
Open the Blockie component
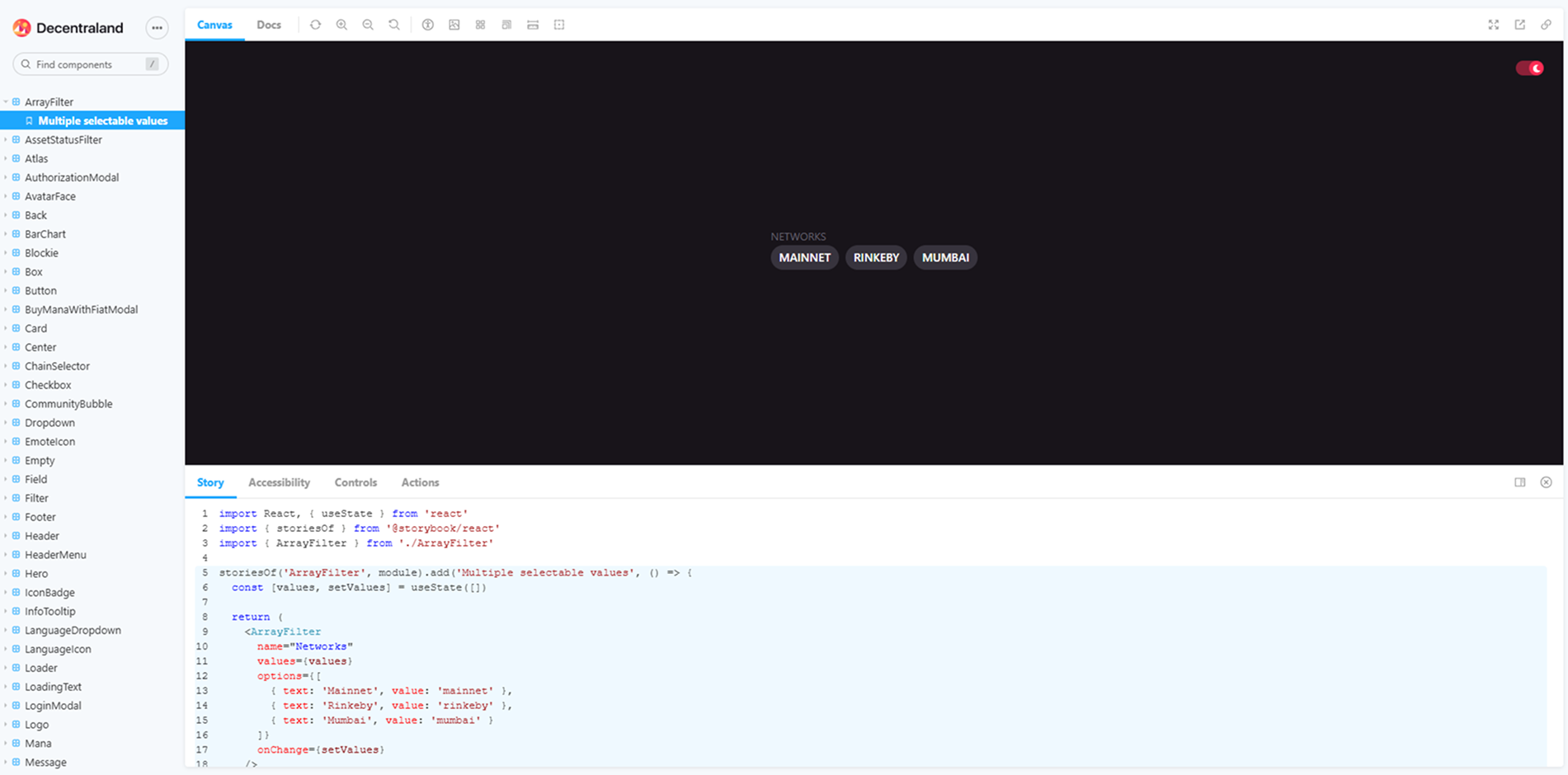click(41, 253)
